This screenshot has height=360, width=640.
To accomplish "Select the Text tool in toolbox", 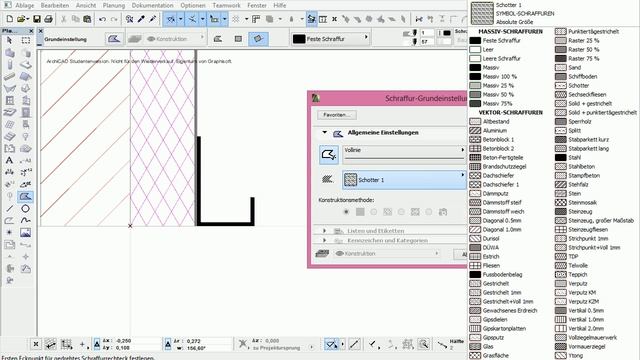I will tap(9, 160).
